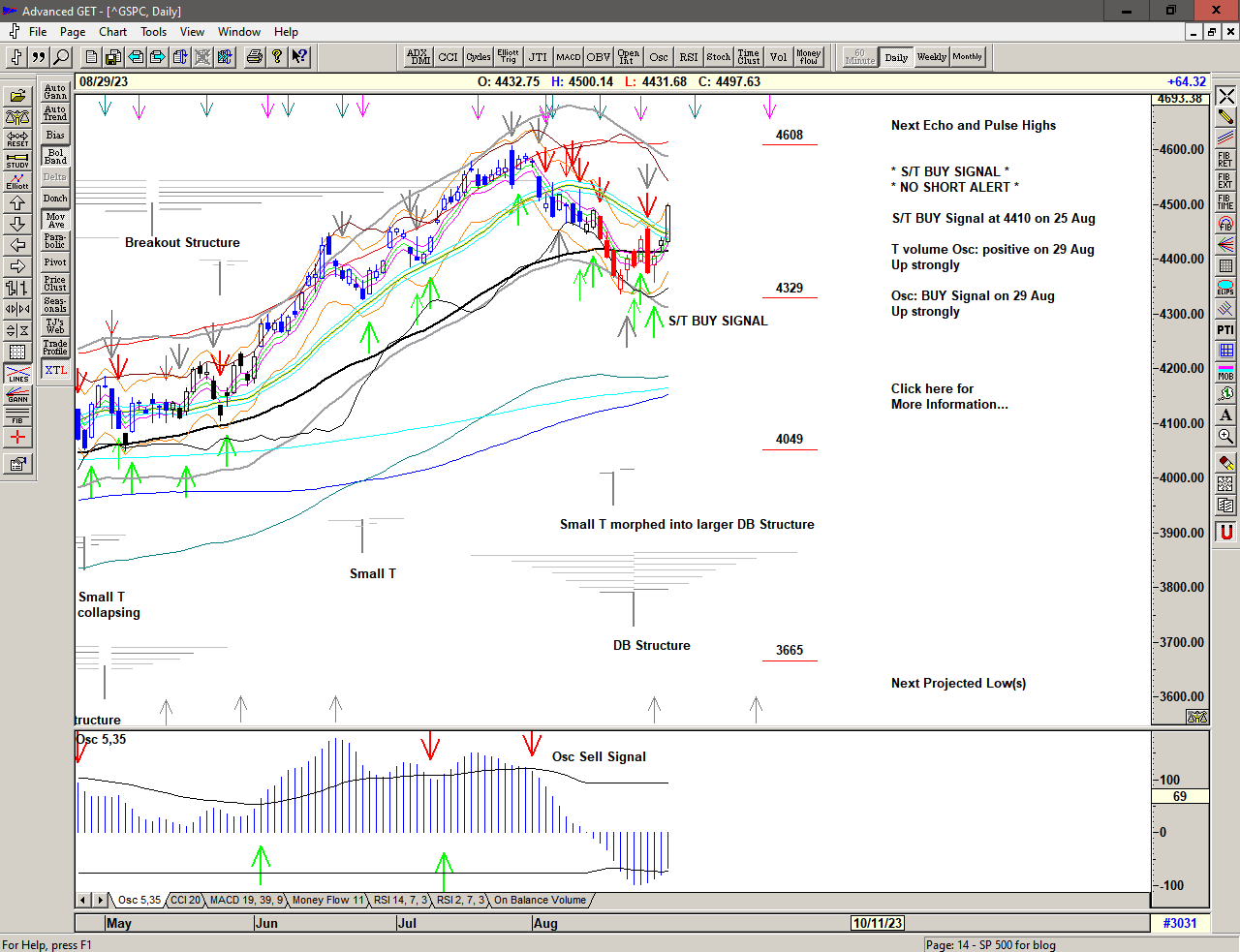The height and width of the screenshot is (952, 1240).
Task: Select the Gann lines drawing tool
Action: pos(17,394)
